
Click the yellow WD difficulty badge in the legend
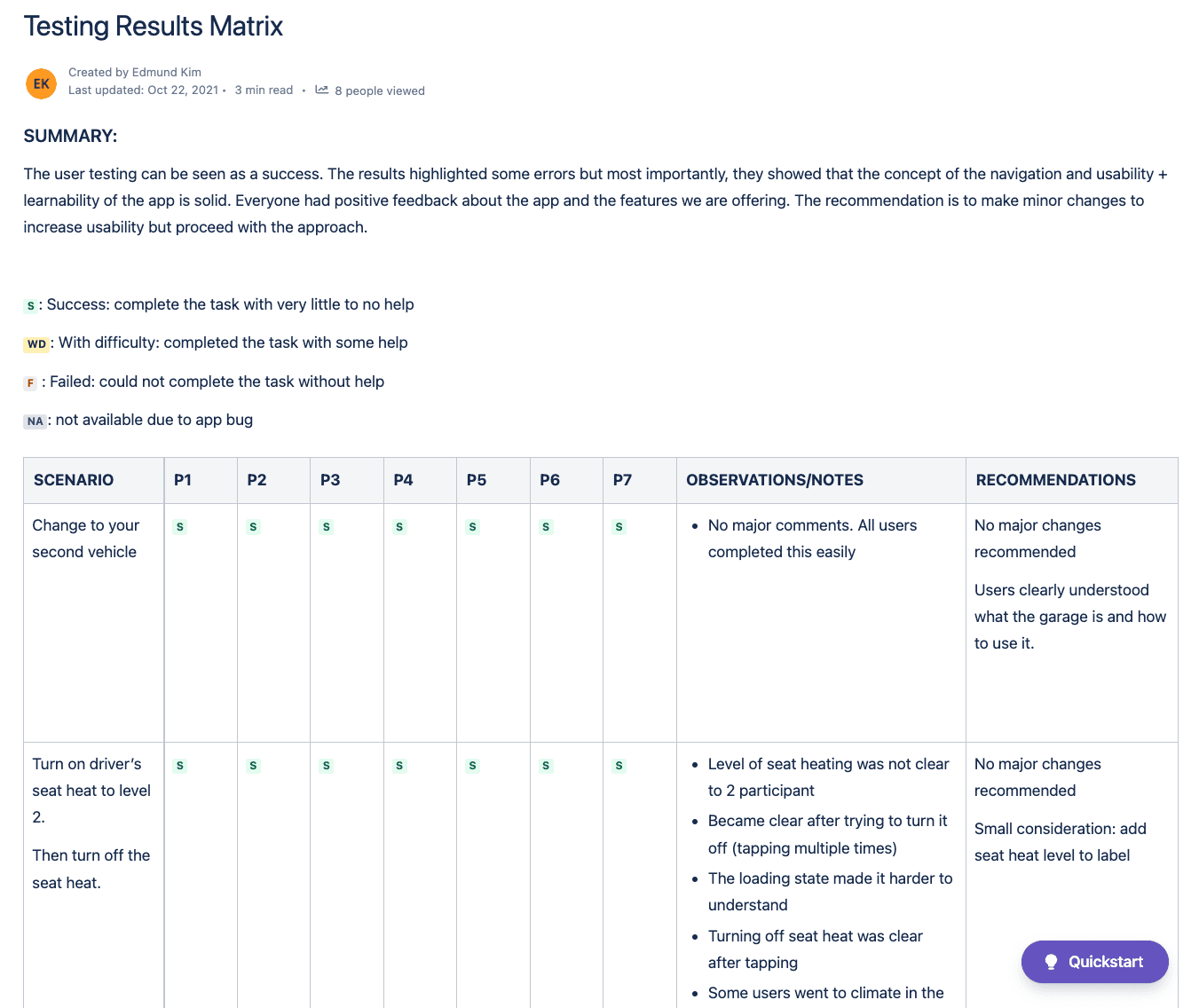[35, 343]
